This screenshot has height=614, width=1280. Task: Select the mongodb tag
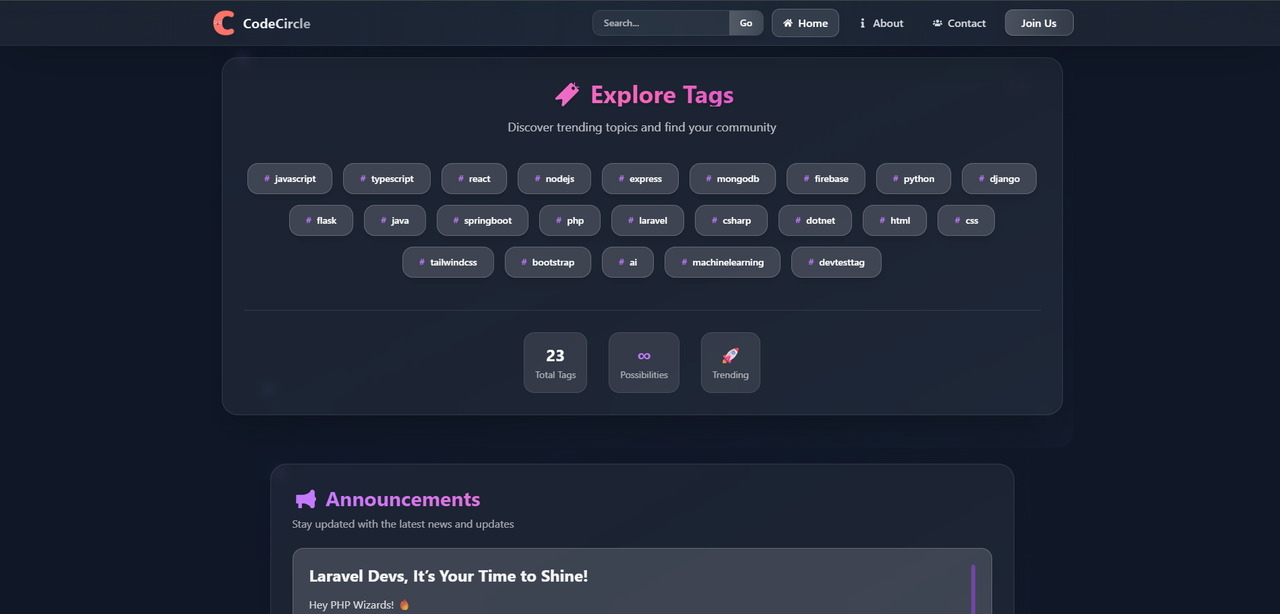point(732,179)
